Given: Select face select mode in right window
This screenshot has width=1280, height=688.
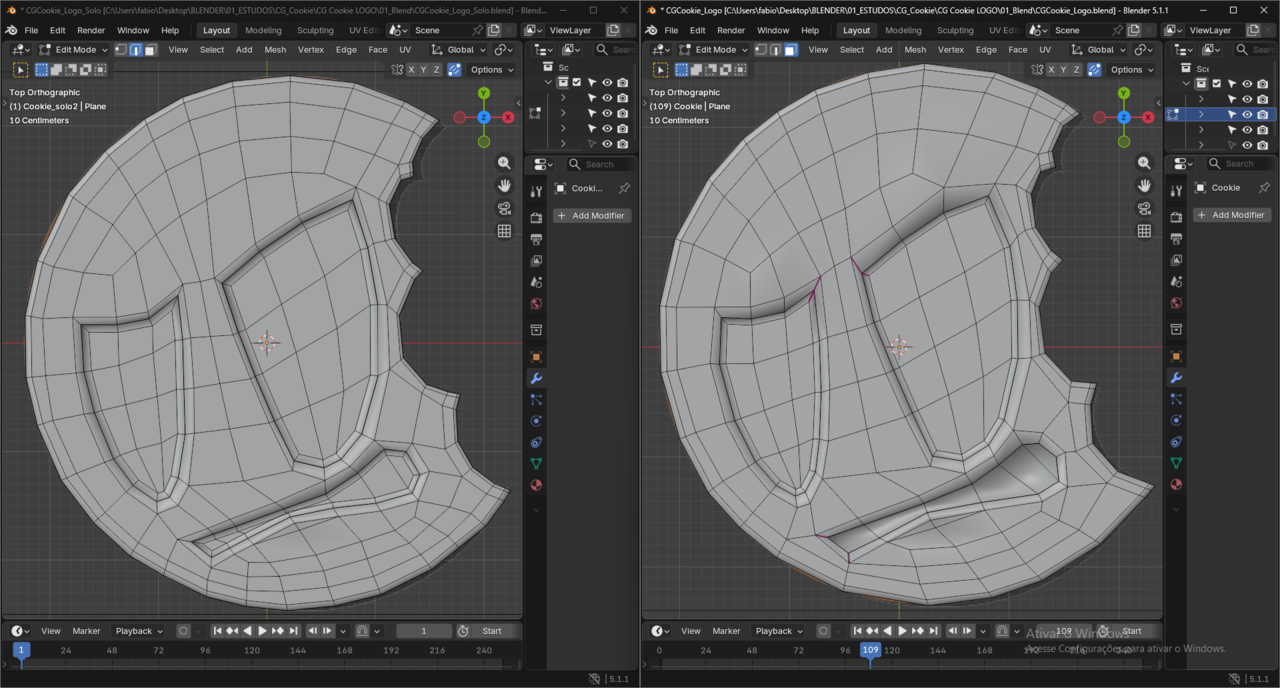Looking at the screenshot, I should 790,49.
